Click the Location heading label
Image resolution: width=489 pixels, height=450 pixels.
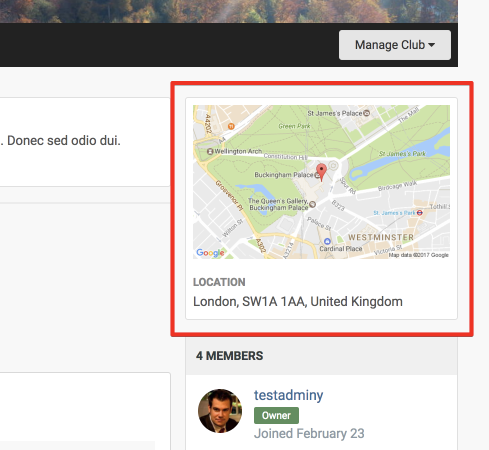point(219,282)
